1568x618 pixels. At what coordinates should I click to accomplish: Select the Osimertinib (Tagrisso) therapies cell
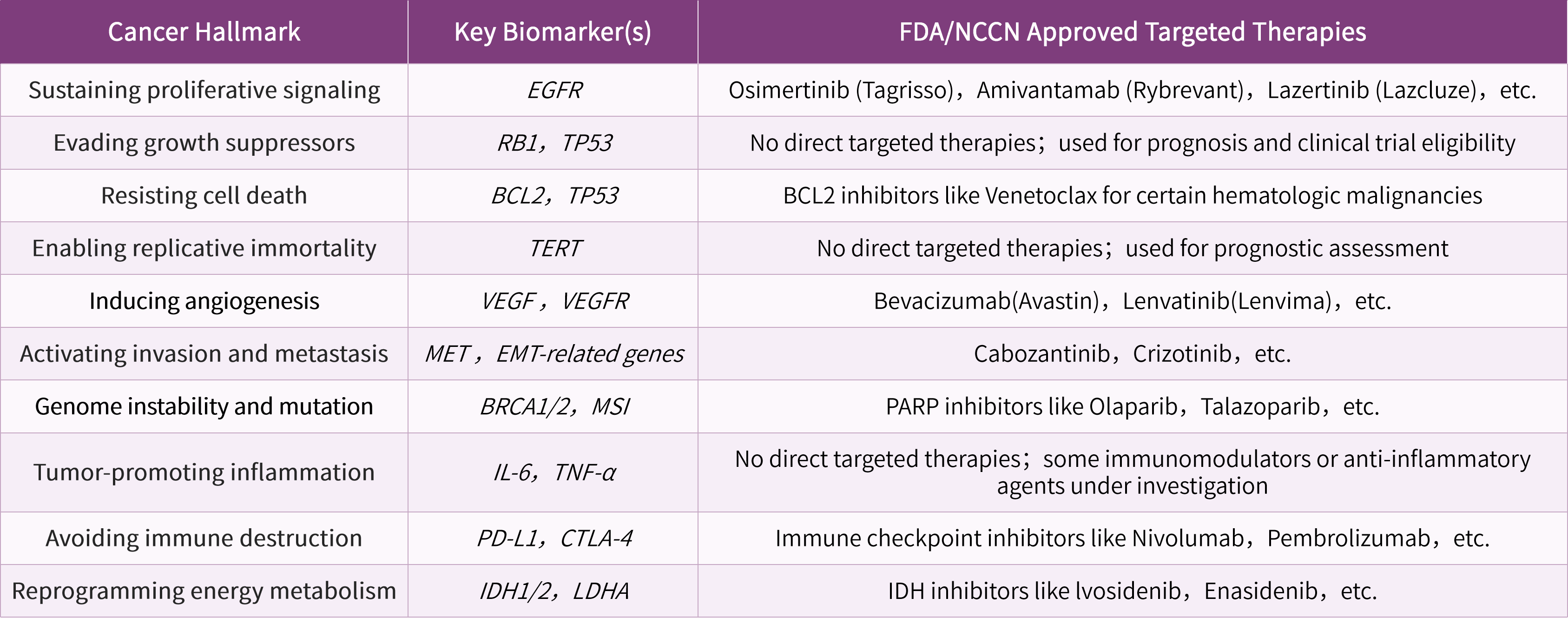tap(1132, 90)
